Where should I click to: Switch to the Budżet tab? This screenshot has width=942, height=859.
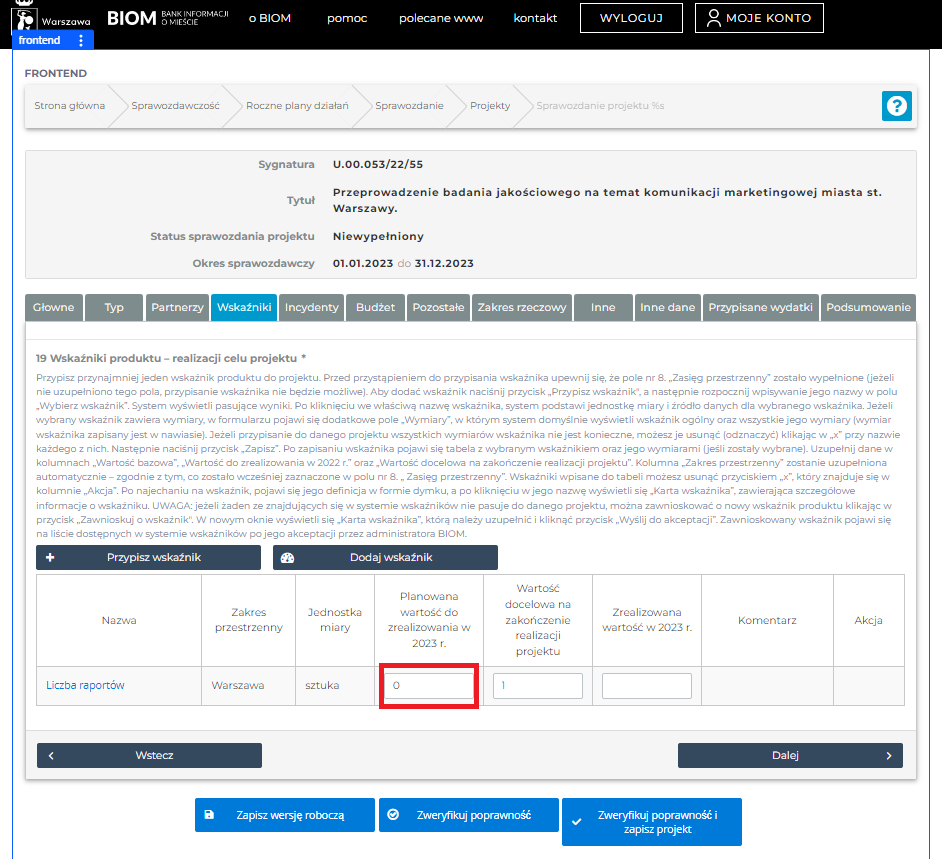point(375,307)
